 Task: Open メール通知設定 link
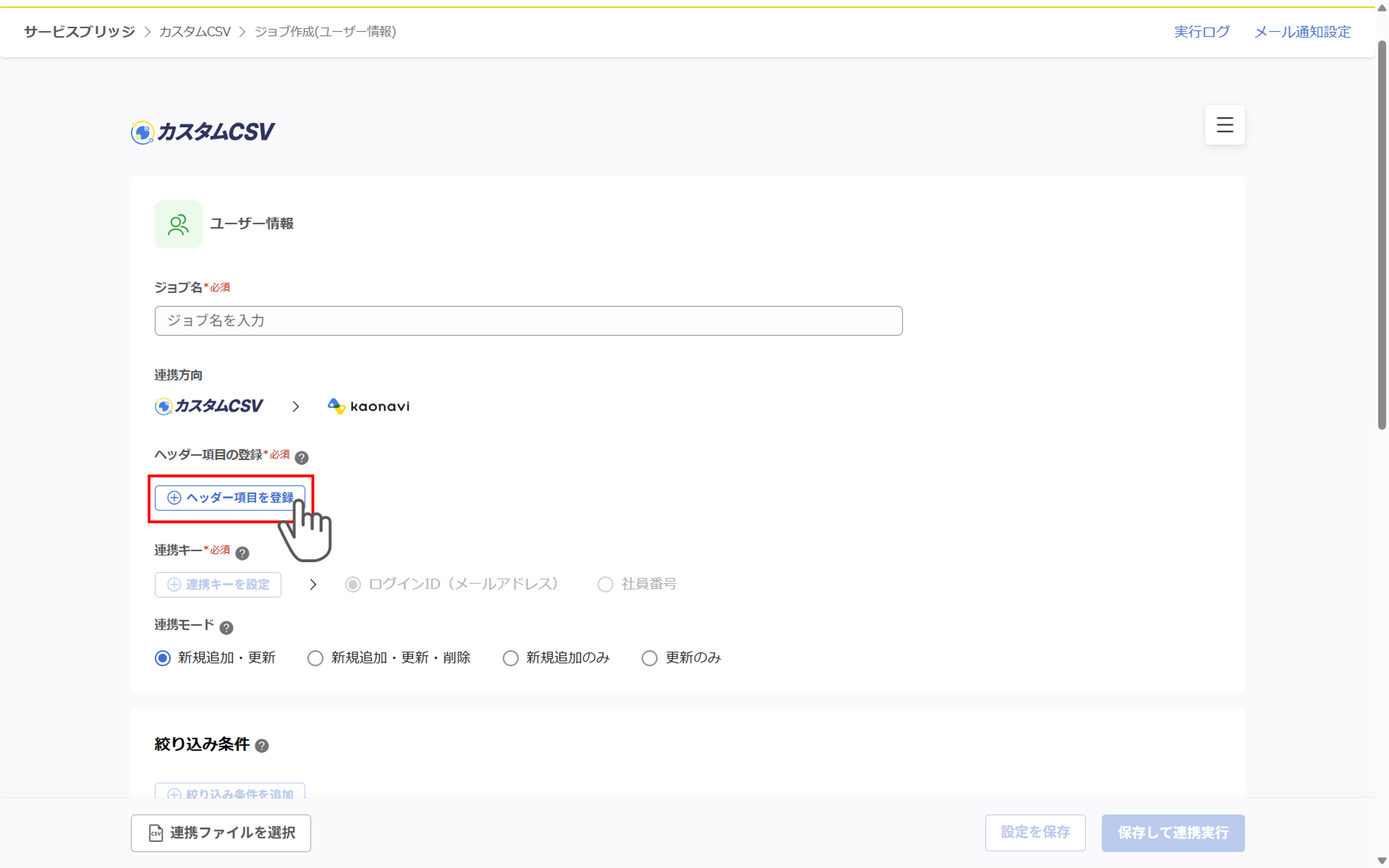pos(1302,32)
